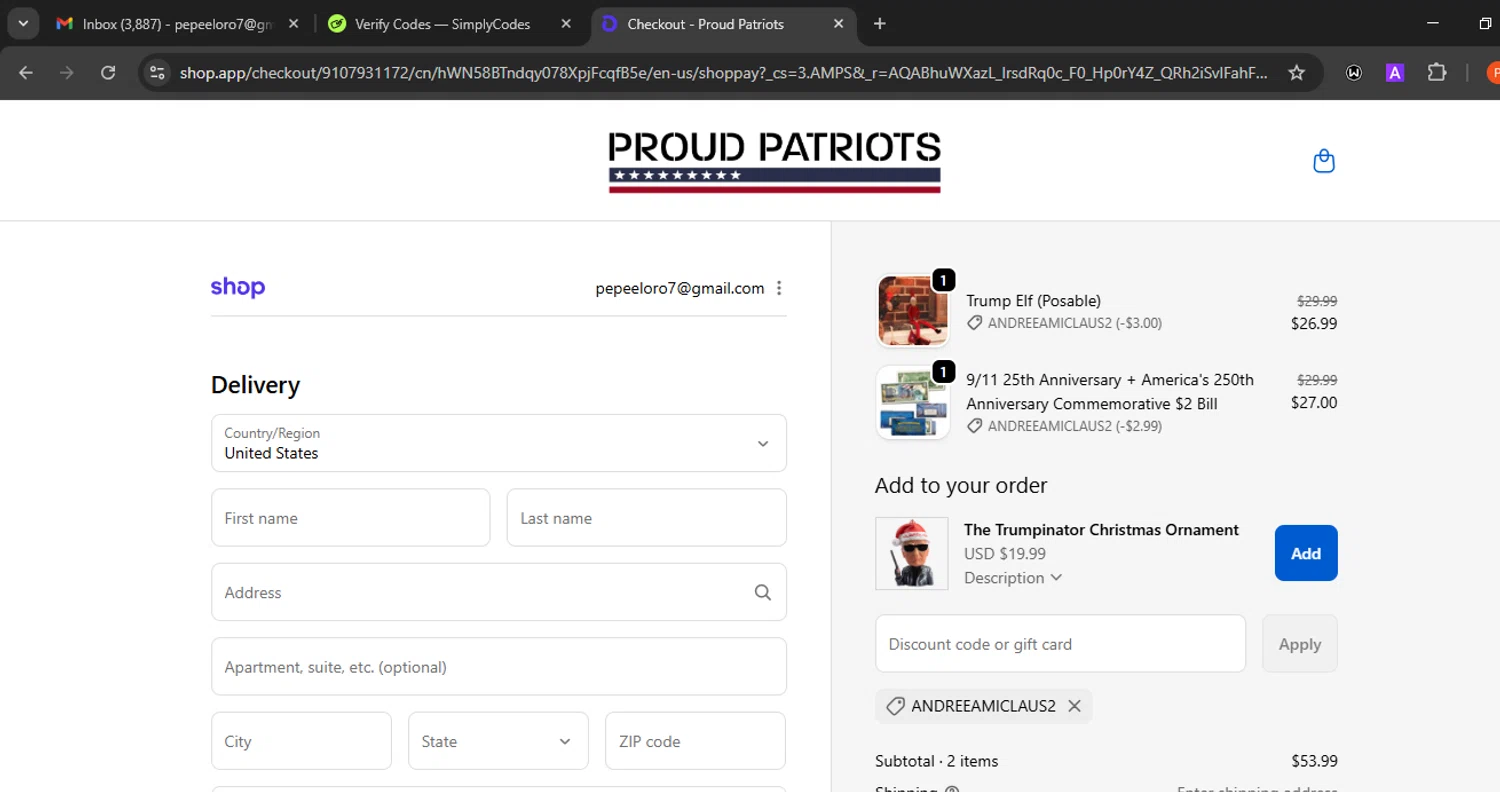
Task: Open a new browser tab
Action: click(880, 24)
